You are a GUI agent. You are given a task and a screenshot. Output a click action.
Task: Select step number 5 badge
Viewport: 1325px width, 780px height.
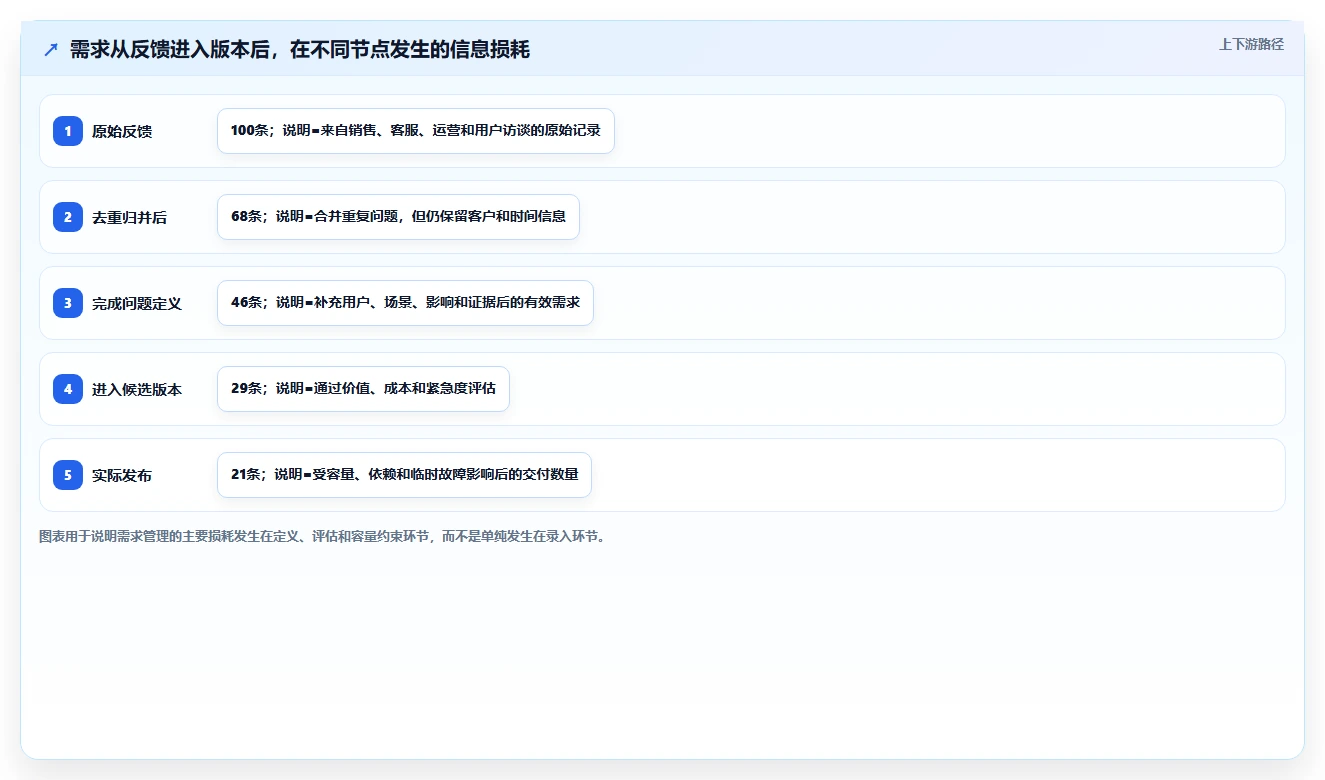(68, 475)
